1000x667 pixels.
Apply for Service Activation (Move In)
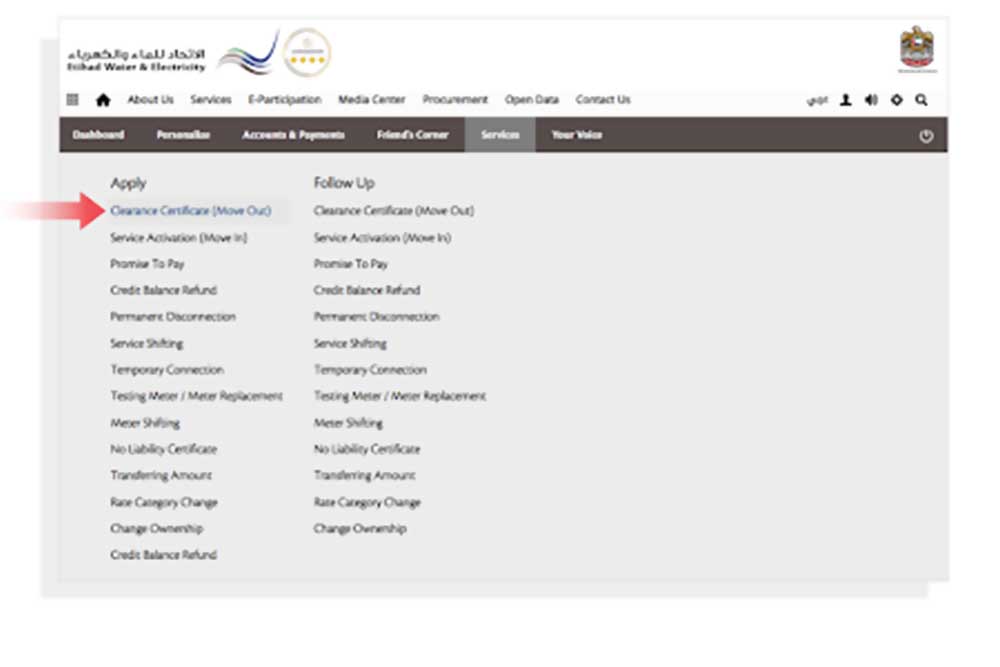[x=179, y=237]
